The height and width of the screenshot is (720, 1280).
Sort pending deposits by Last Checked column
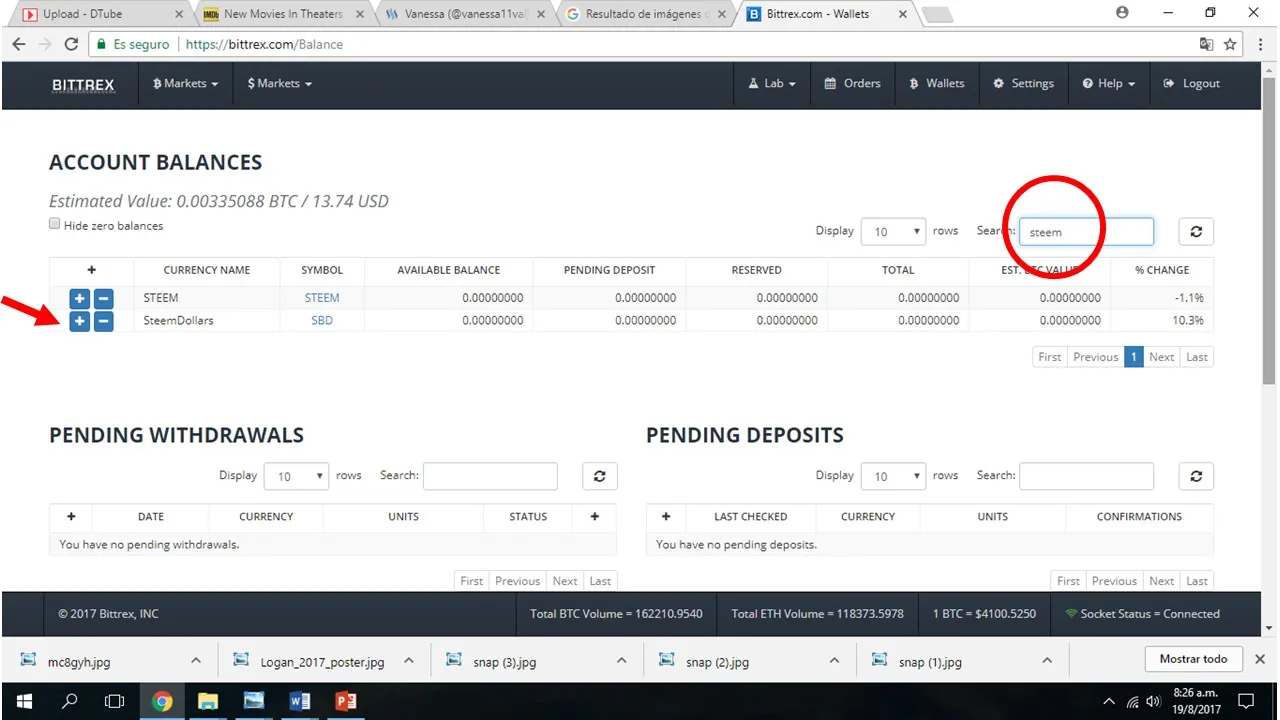pos(751,517)
